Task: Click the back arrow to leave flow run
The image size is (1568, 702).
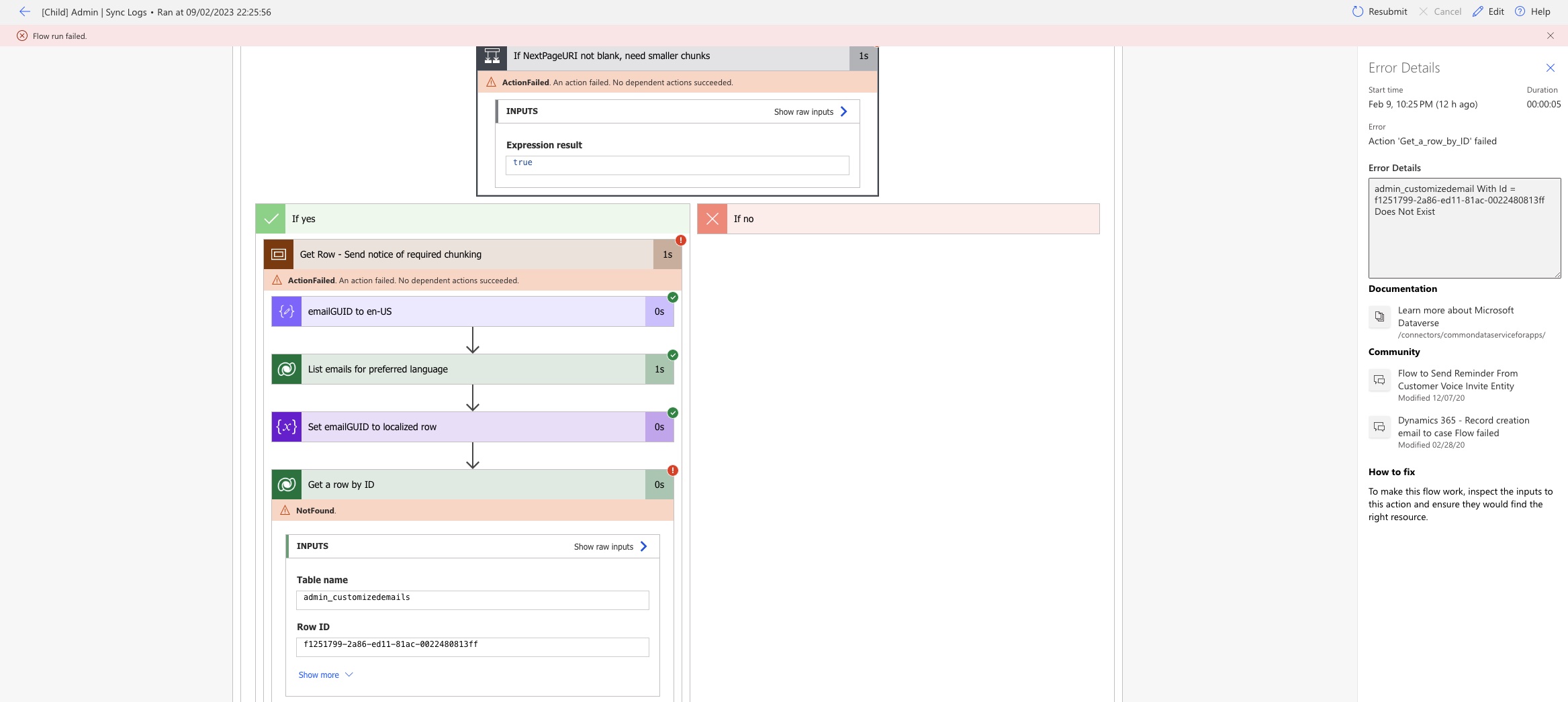Action: tap(24, 11)
